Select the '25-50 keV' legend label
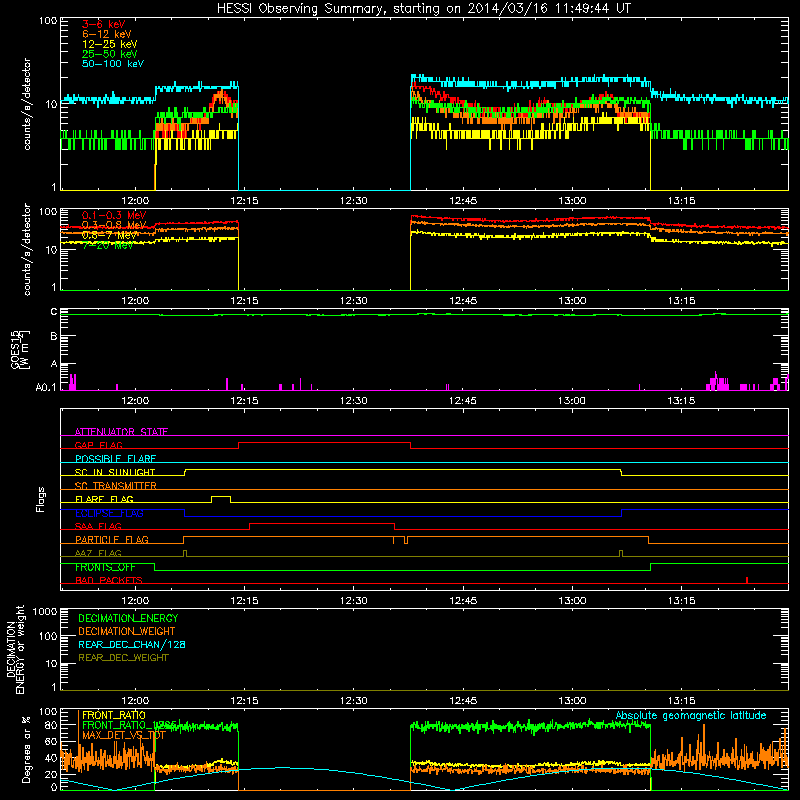This screenshot has height=800, width=800. tap(110, 54)
